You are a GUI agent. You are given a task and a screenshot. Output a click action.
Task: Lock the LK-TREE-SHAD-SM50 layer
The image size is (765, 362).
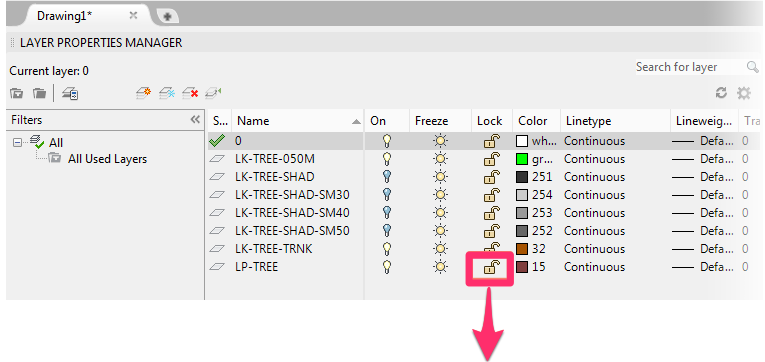[492, 231]
